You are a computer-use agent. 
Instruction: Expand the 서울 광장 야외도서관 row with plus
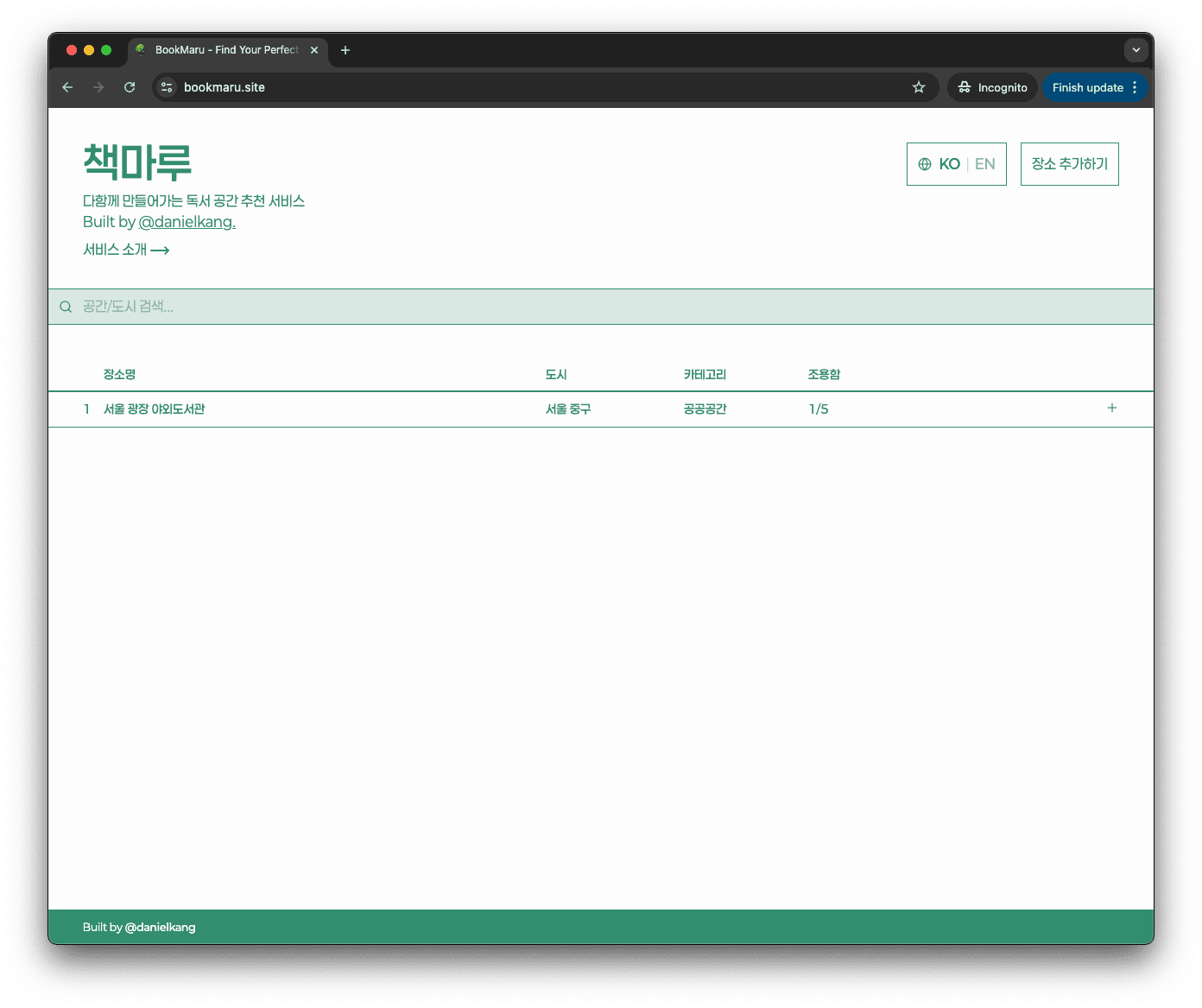pyautogui.click(x=1111, y=409)
